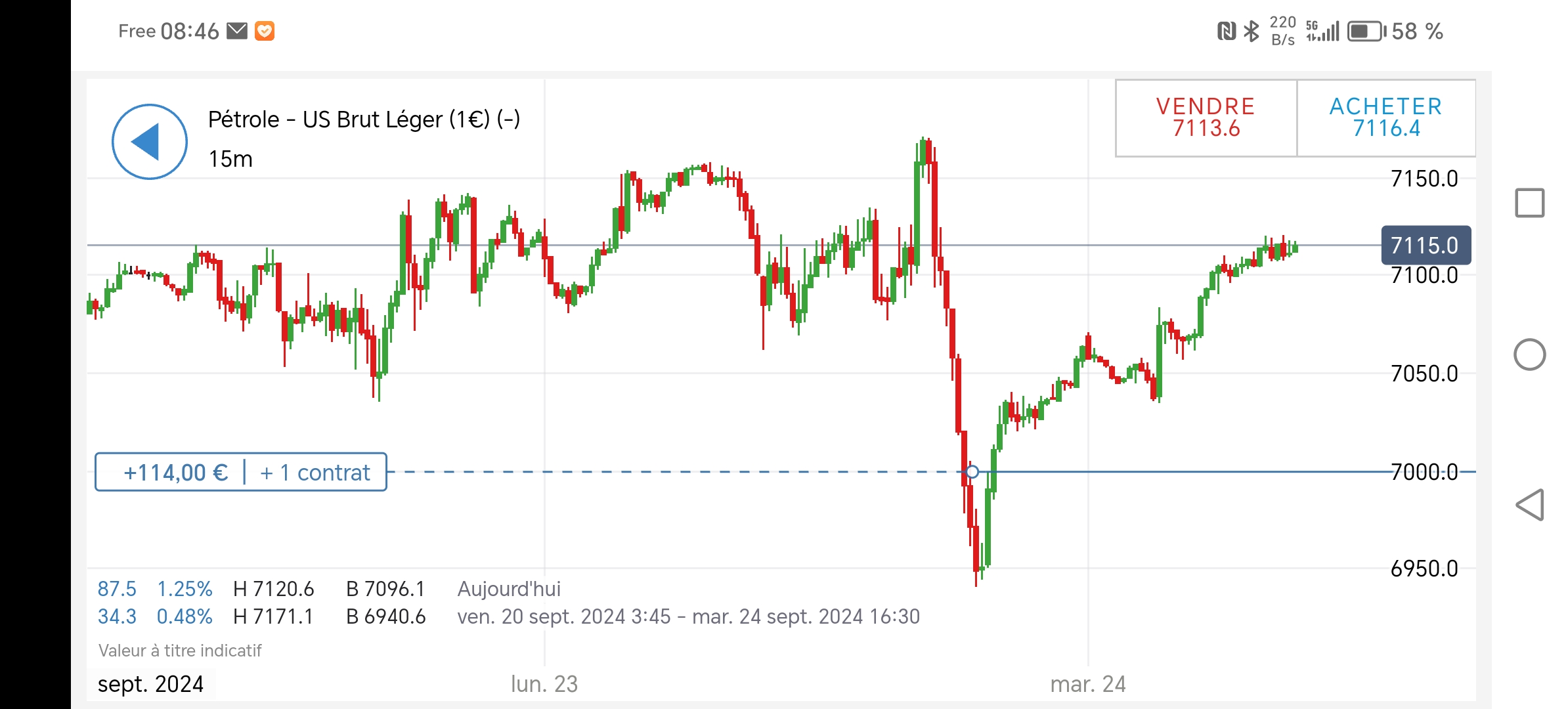This screenshot has width=1568, height=709.
Task: Tap the 7115.0 current price tag
Action: click(1426, 246)
